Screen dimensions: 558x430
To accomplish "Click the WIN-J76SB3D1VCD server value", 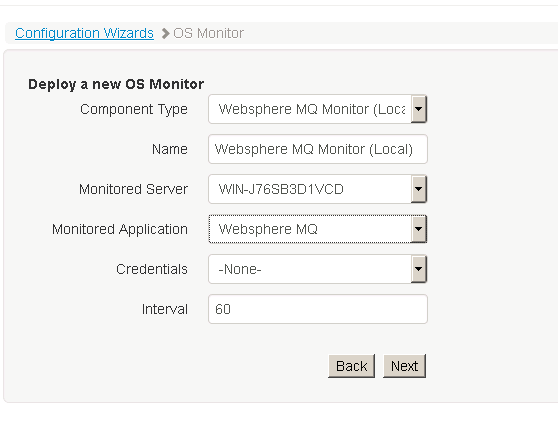I will click(281, 189).
